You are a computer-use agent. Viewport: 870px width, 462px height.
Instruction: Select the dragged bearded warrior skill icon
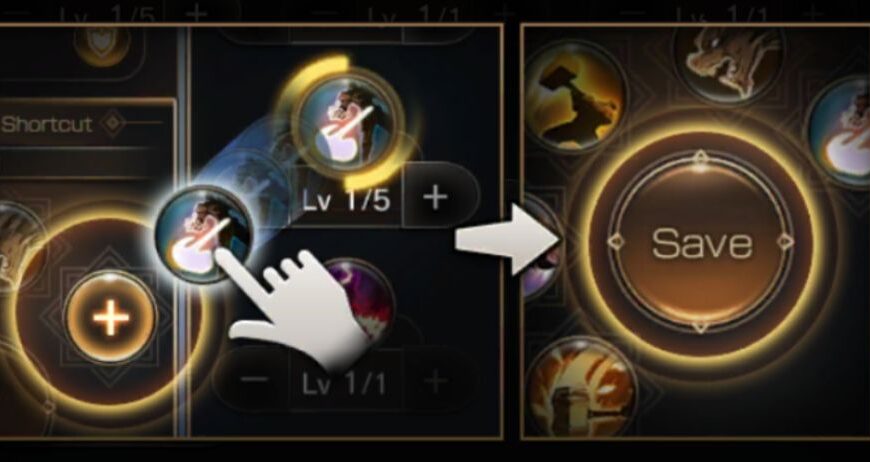click(204, 235)
